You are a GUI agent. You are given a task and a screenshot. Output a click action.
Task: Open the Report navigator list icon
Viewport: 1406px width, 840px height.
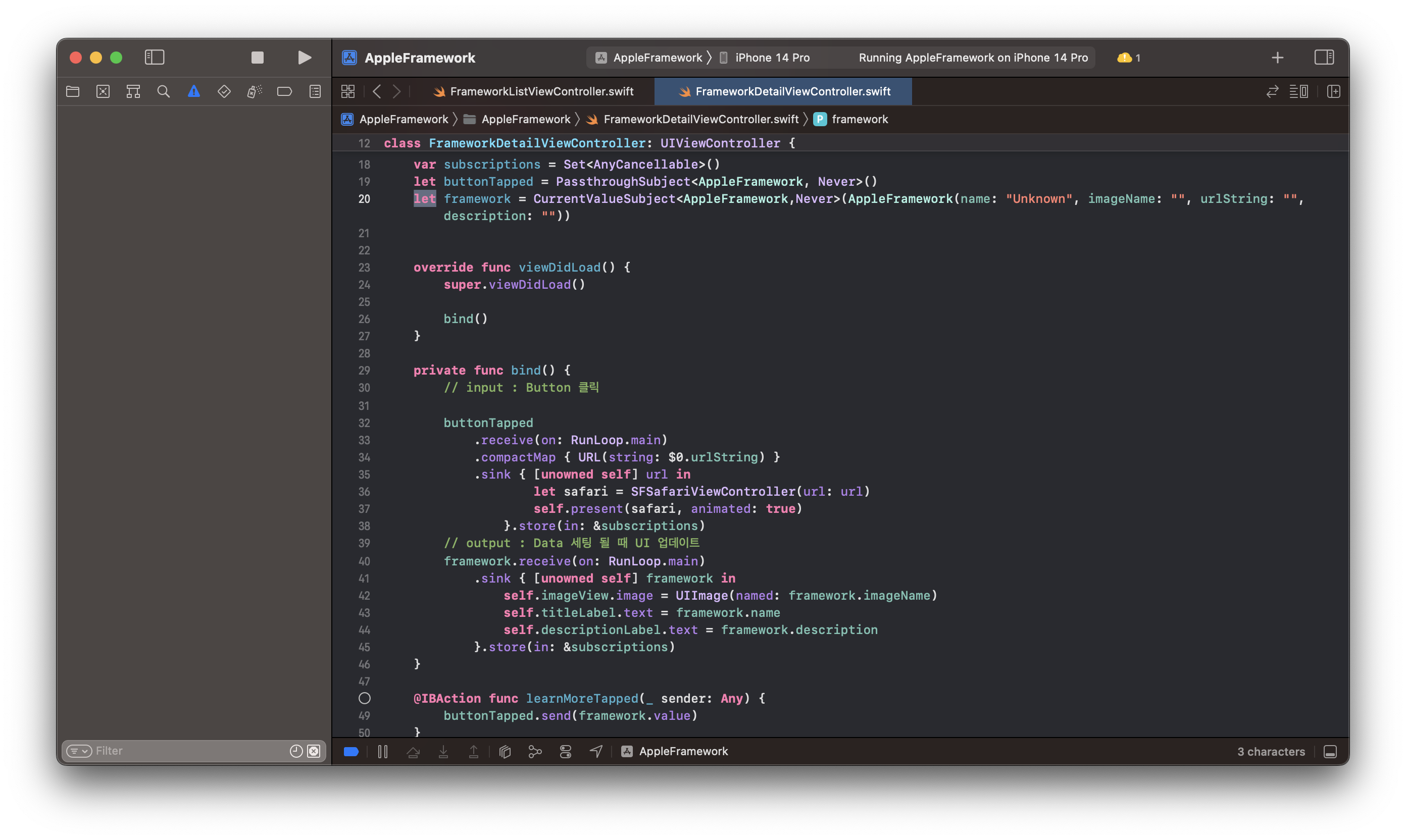pyautogui.click(x=315, y=90)
